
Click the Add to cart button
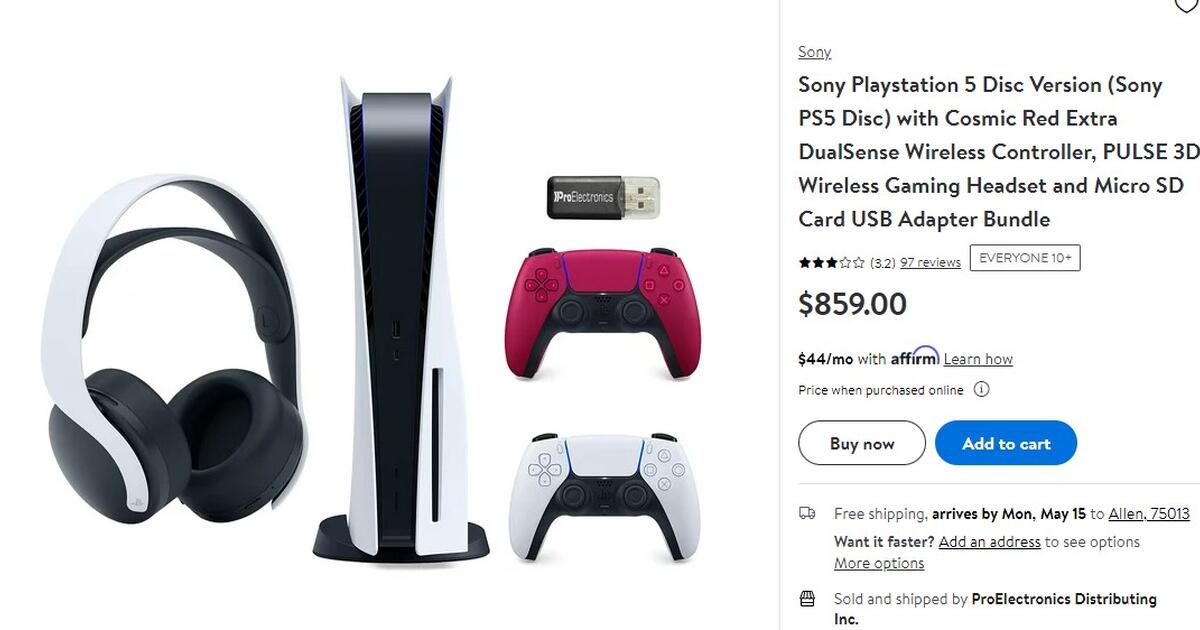coord(1006,443)
